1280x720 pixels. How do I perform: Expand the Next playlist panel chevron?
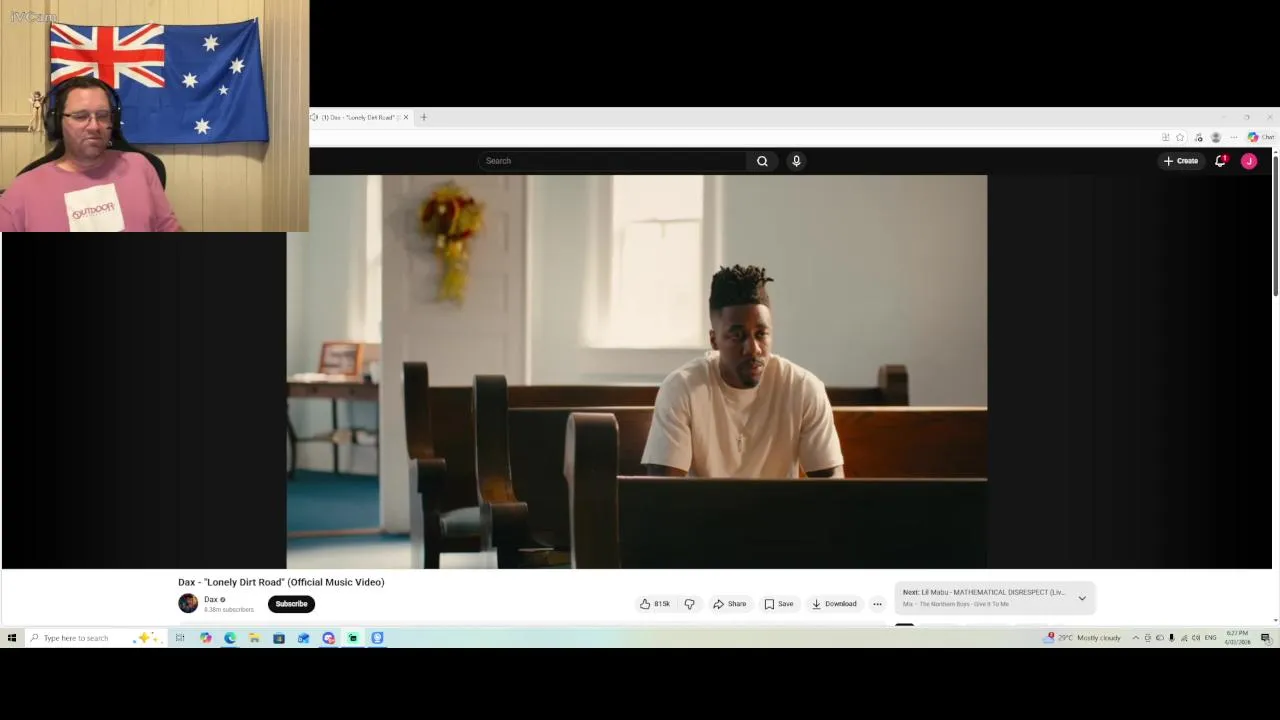pyautogui.click(x=1082, y=598)
